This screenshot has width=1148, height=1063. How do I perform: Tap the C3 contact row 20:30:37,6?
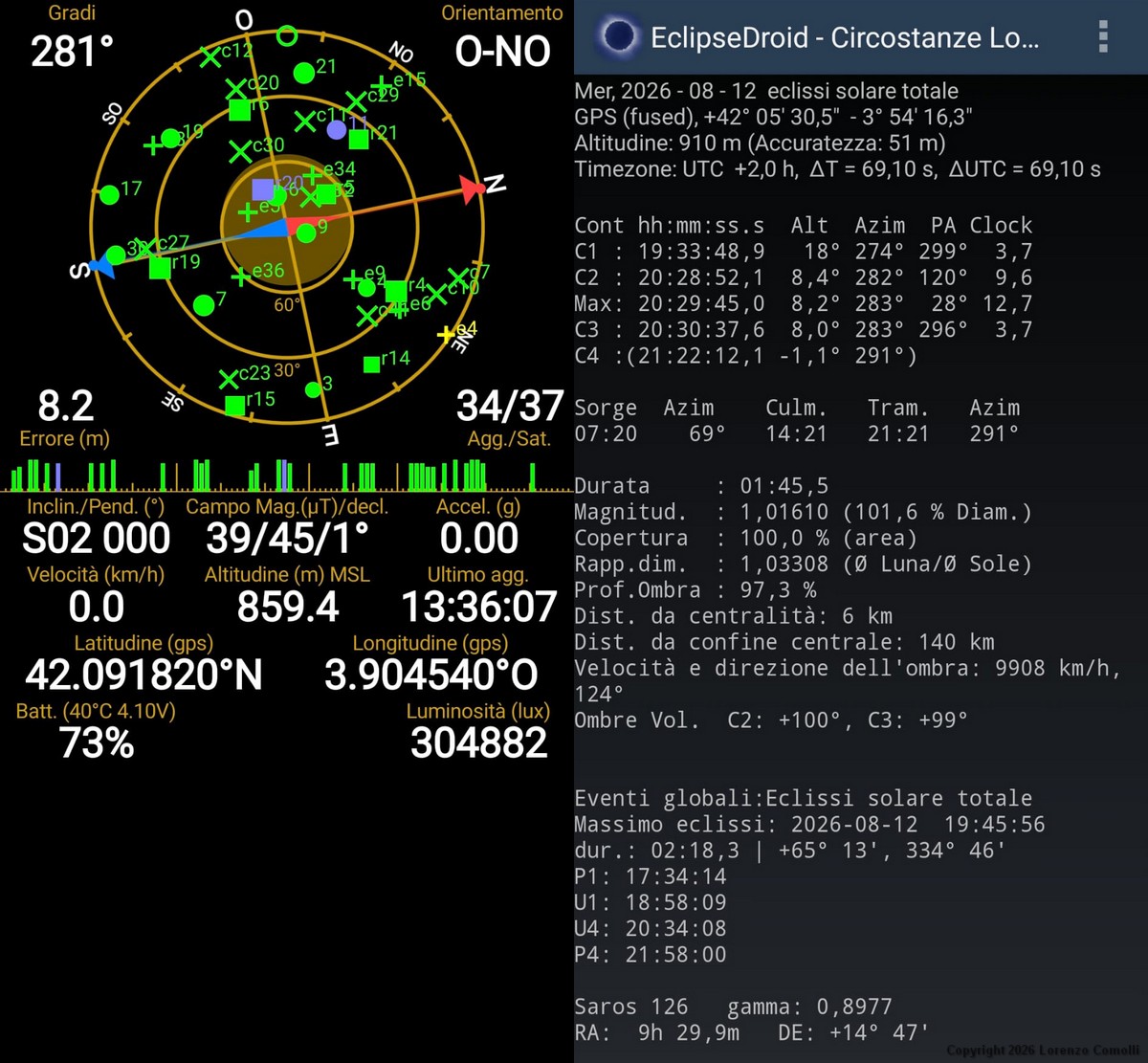[x=804, y=330]
